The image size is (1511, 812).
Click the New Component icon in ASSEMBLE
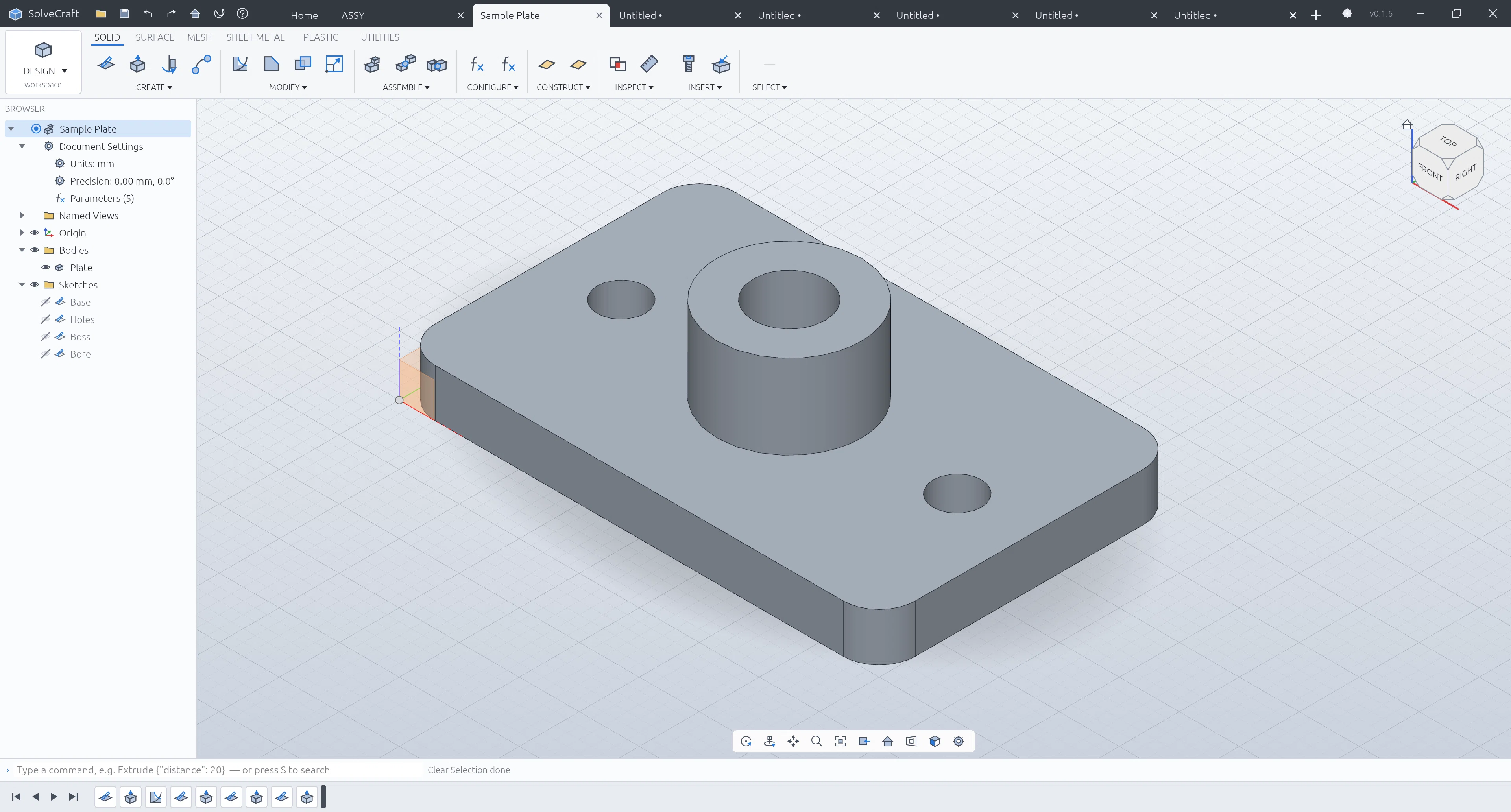[372, 64]
